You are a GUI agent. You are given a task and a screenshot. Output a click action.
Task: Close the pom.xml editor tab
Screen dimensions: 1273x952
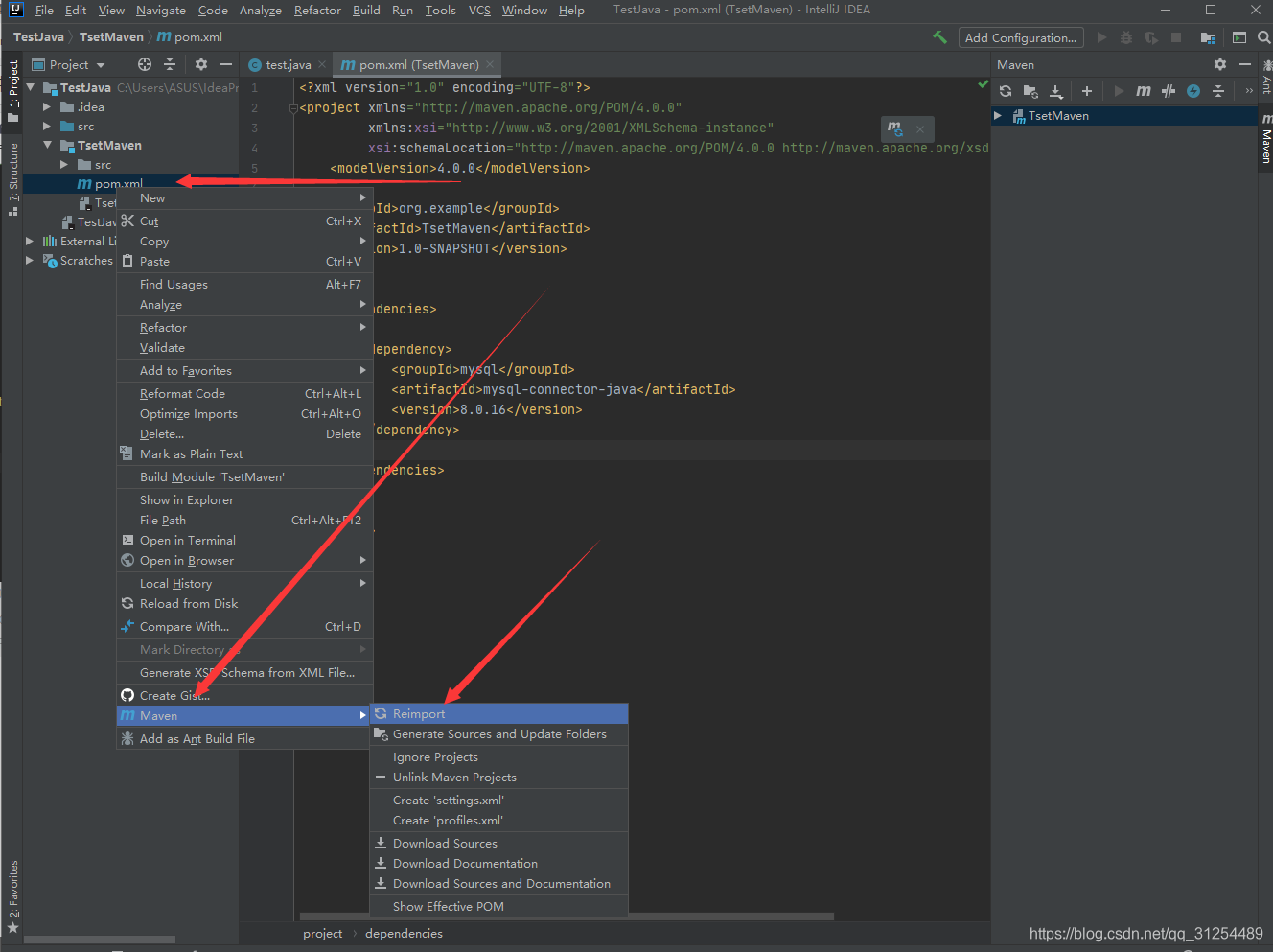point(490,64)
